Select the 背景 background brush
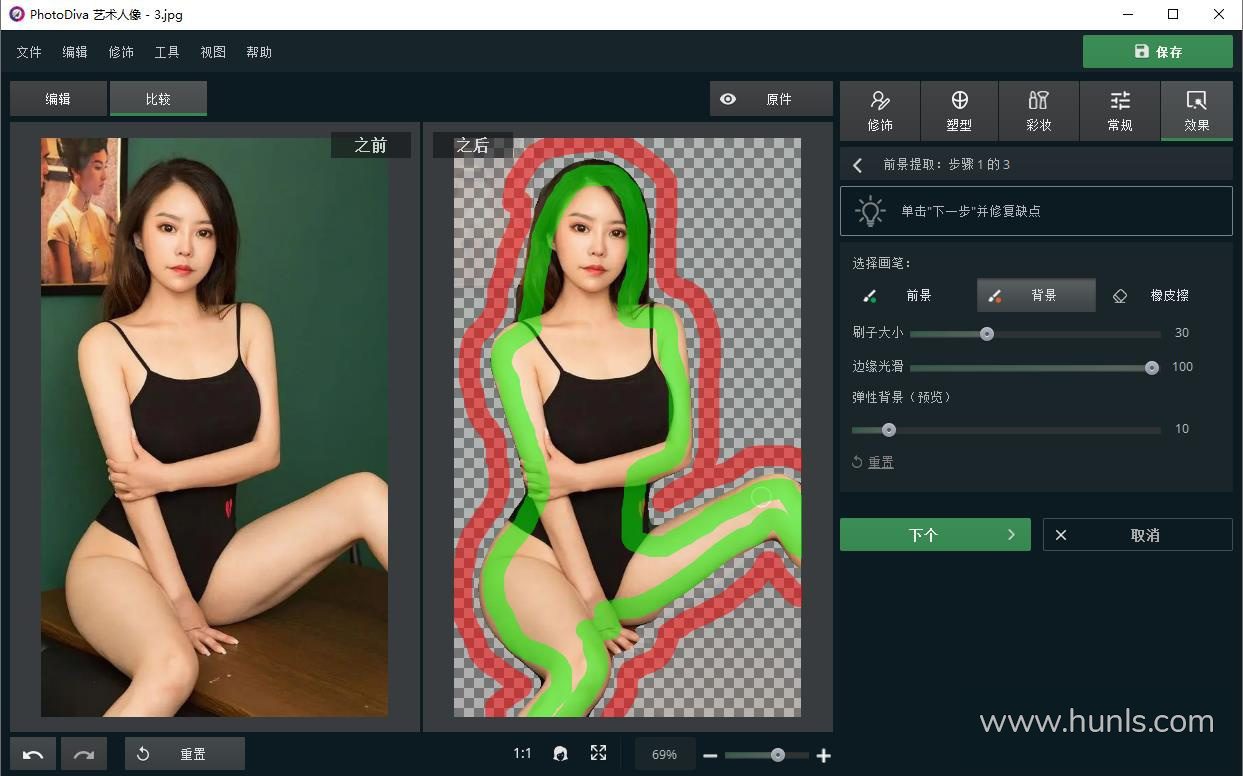 click(x=1036, y=295)
